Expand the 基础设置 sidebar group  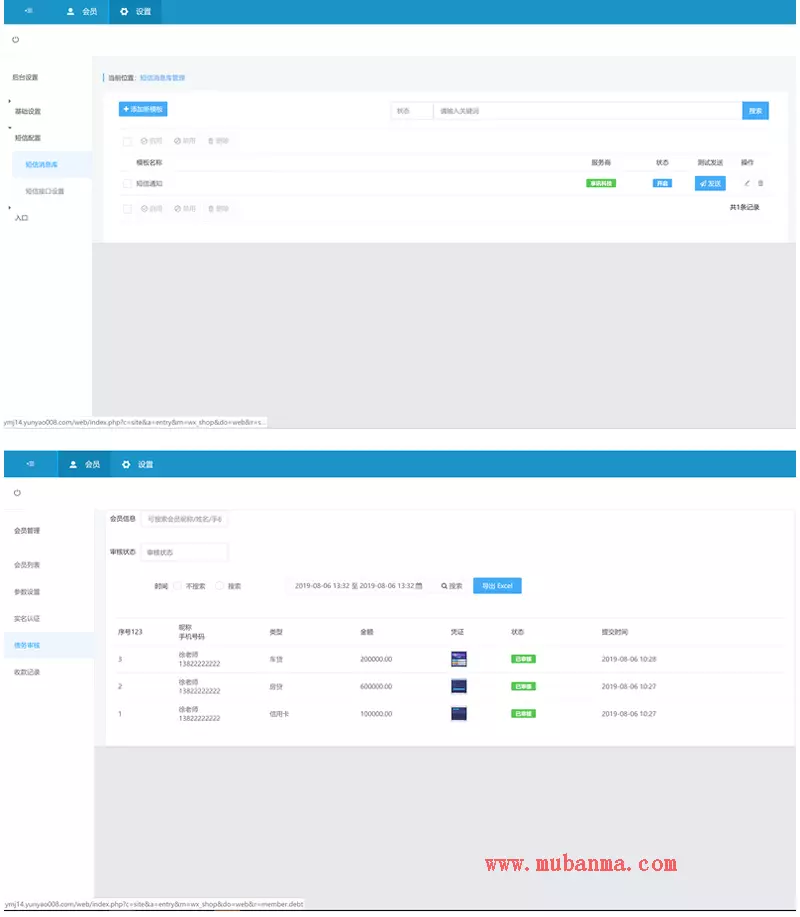pos(28,111)
